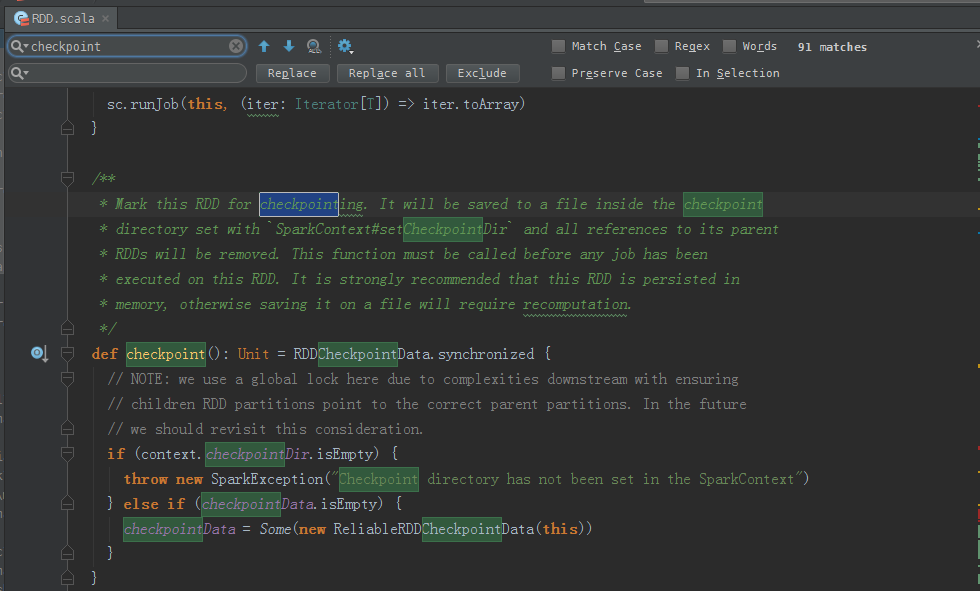Enable the Words checkbox
Viewport: 980px width, 591px height.
click(729, 46)
